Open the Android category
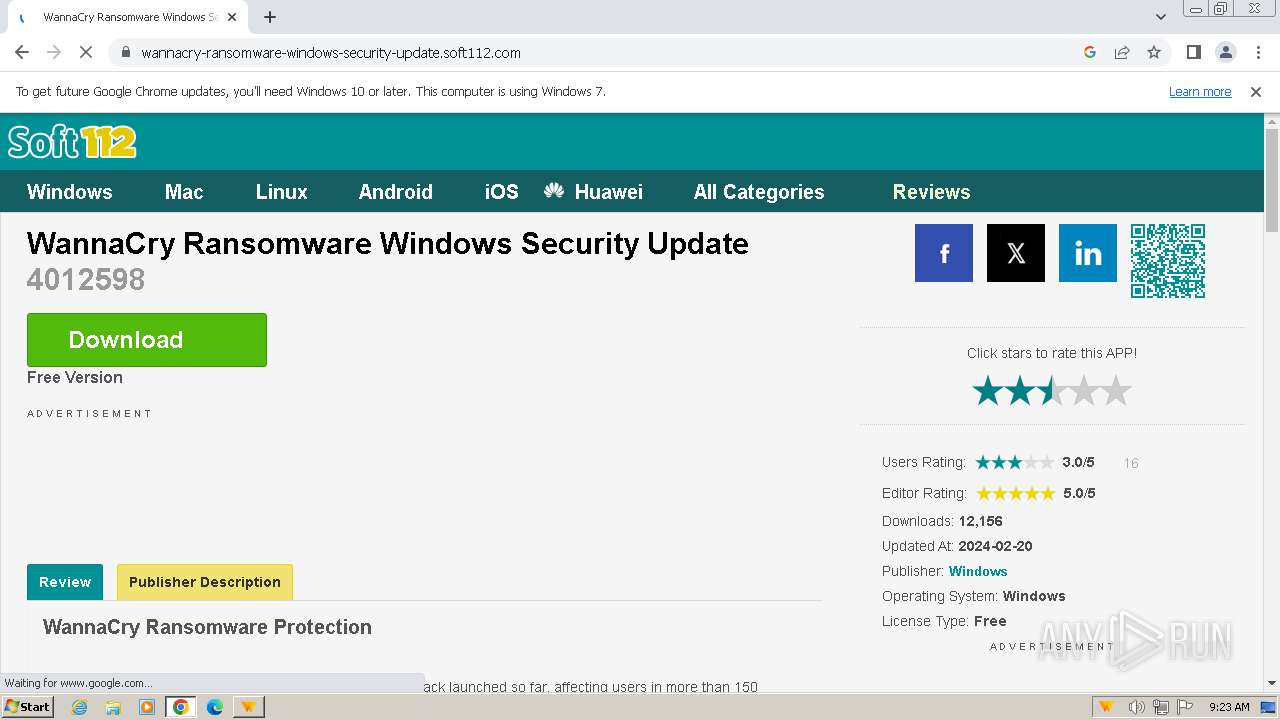 pyautogui.click(x=396, y=192)
